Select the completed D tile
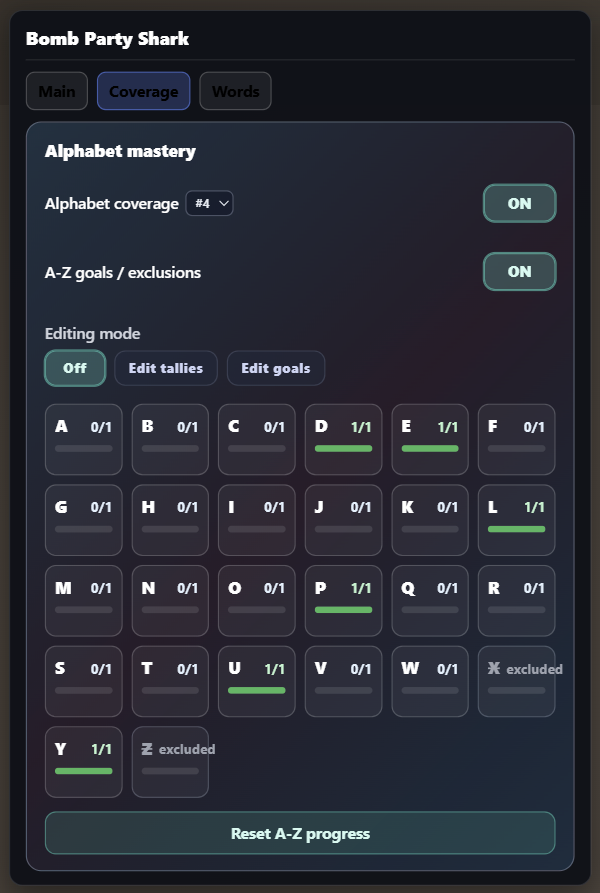This screenshot has width=600, height=893. pyautogui.click(x=343, y=438)
